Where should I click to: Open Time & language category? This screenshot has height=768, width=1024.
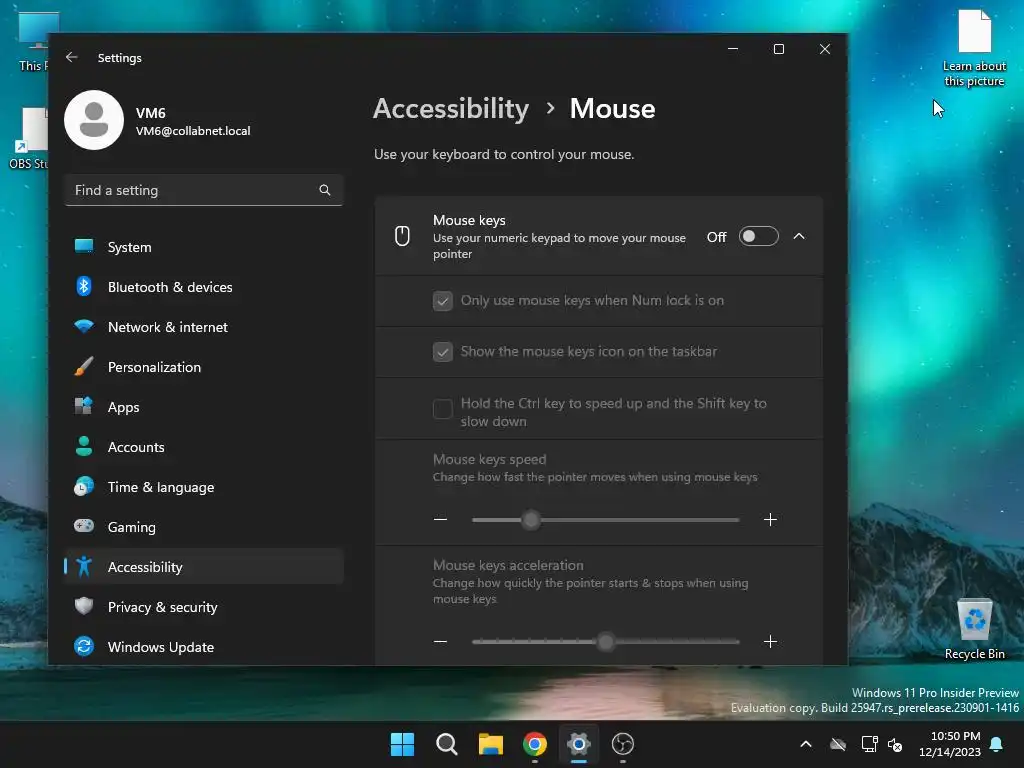[x=204, y=487]
